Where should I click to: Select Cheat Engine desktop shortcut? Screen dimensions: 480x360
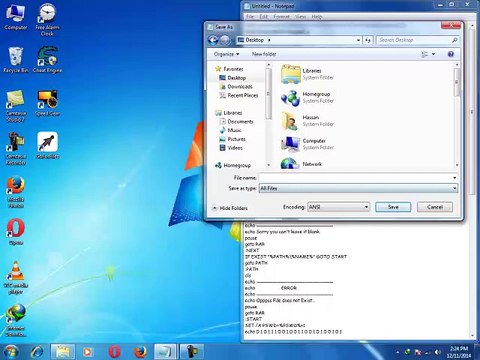(47, 60)
